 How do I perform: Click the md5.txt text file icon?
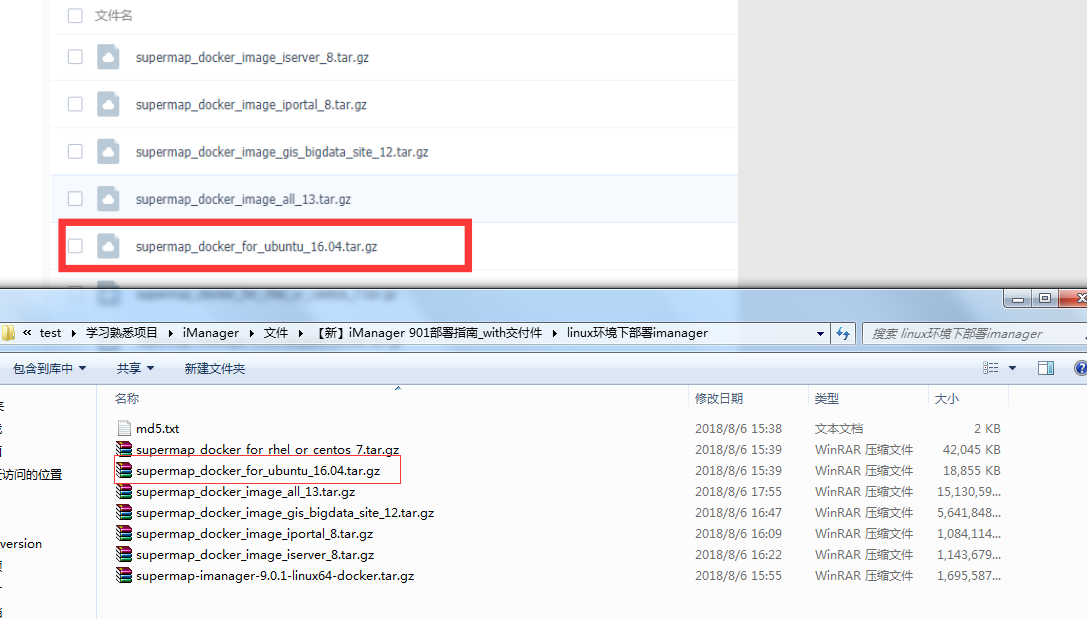click(124, 428)
